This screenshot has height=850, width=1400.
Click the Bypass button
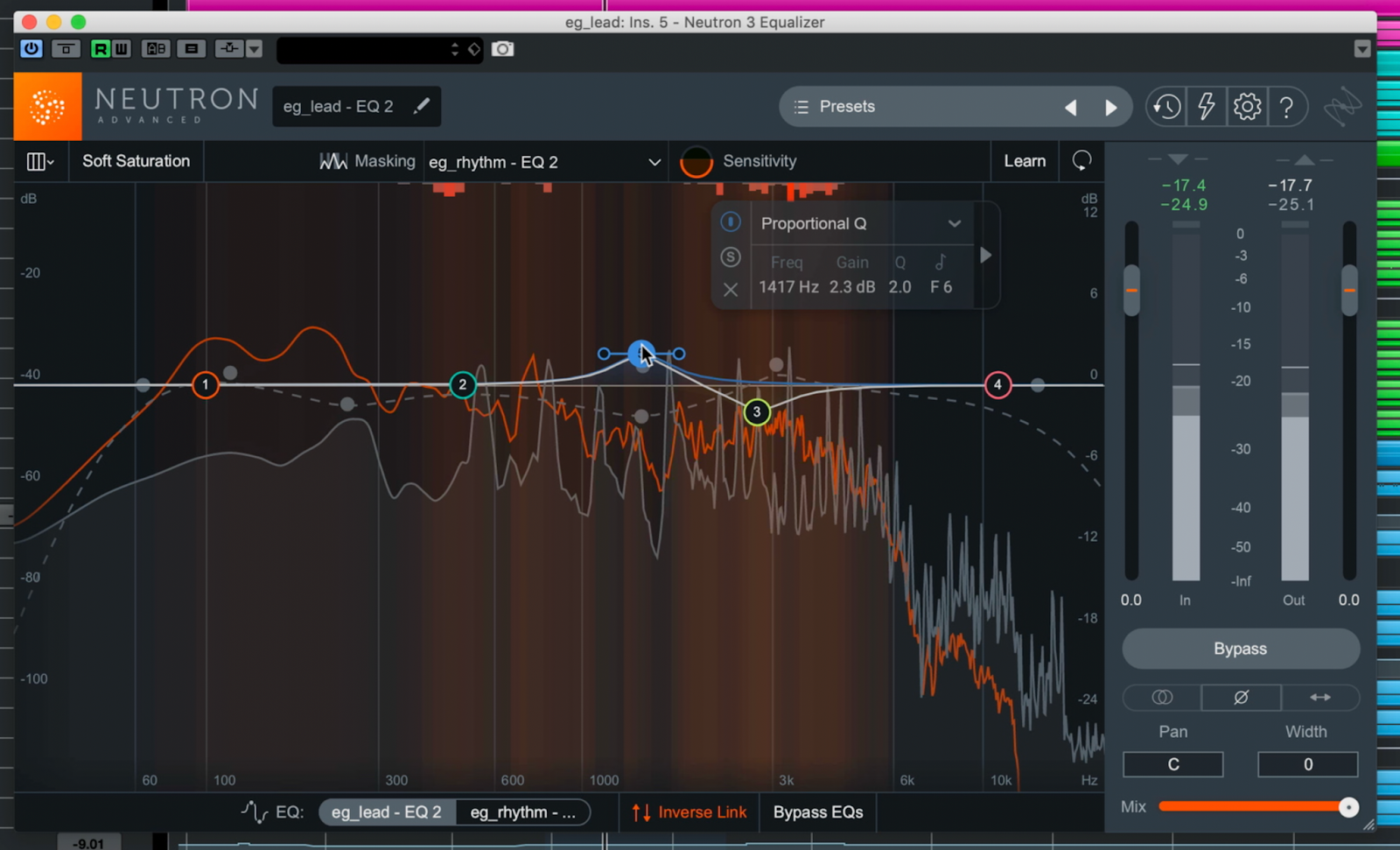(1241, 649)
